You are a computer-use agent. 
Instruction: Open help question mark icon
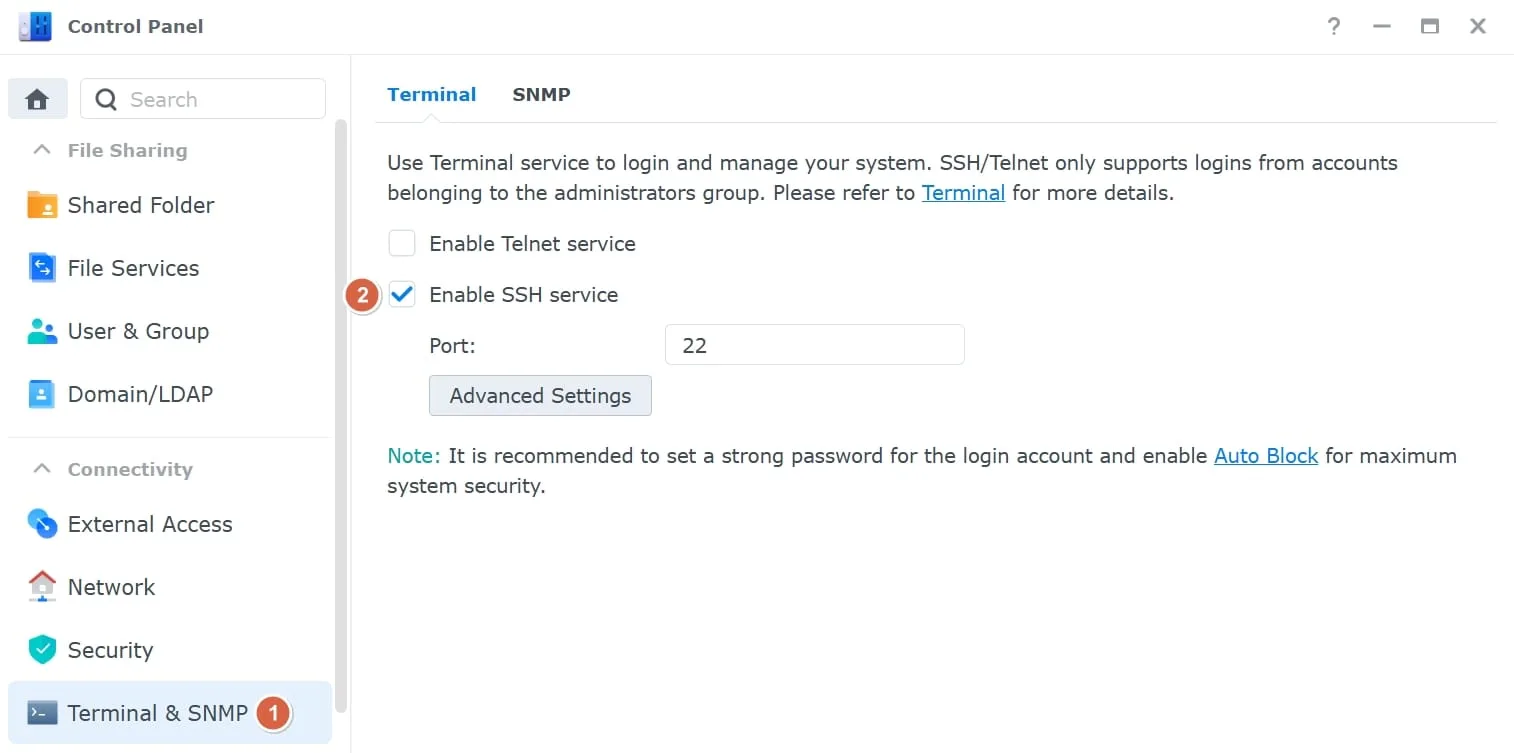click(1334, 27)
